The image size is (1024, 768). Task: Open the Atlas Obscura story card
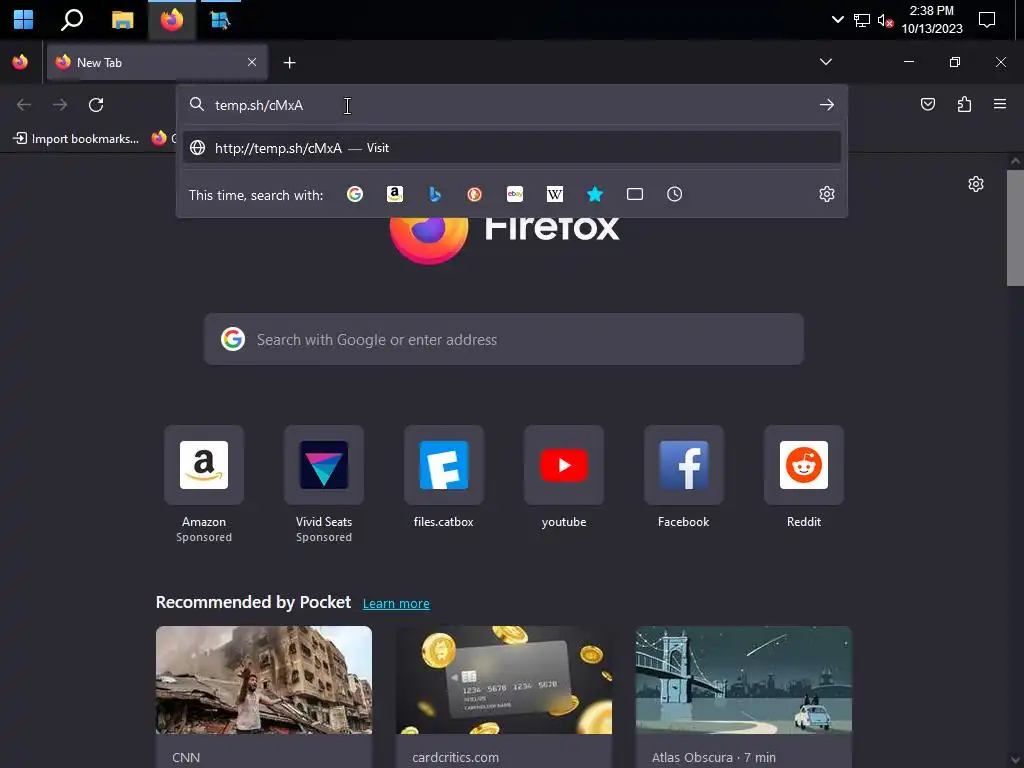[x=744, y=697]
